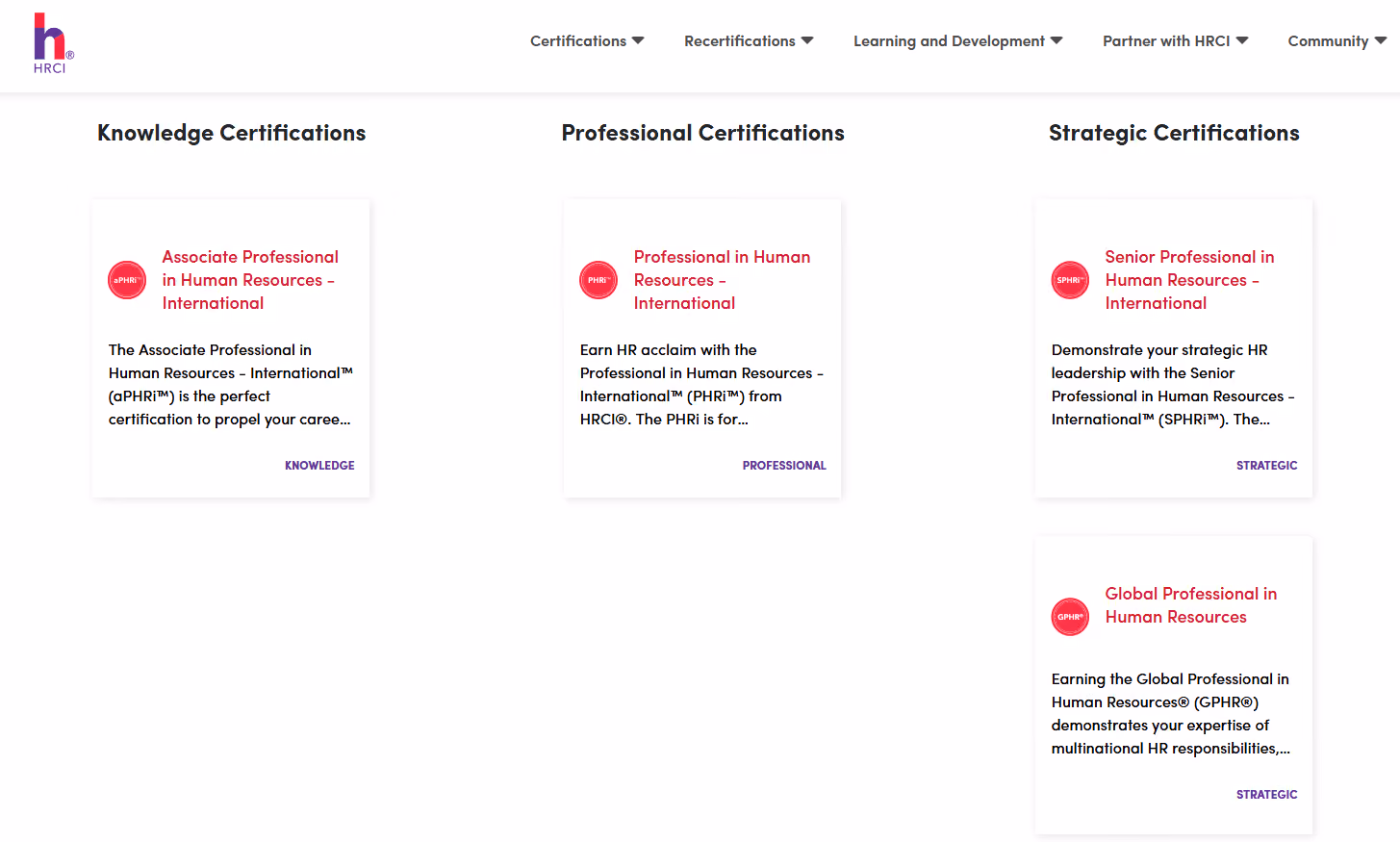
Task: Open the Partner with HRCI menu
Action: [1175, 41]
